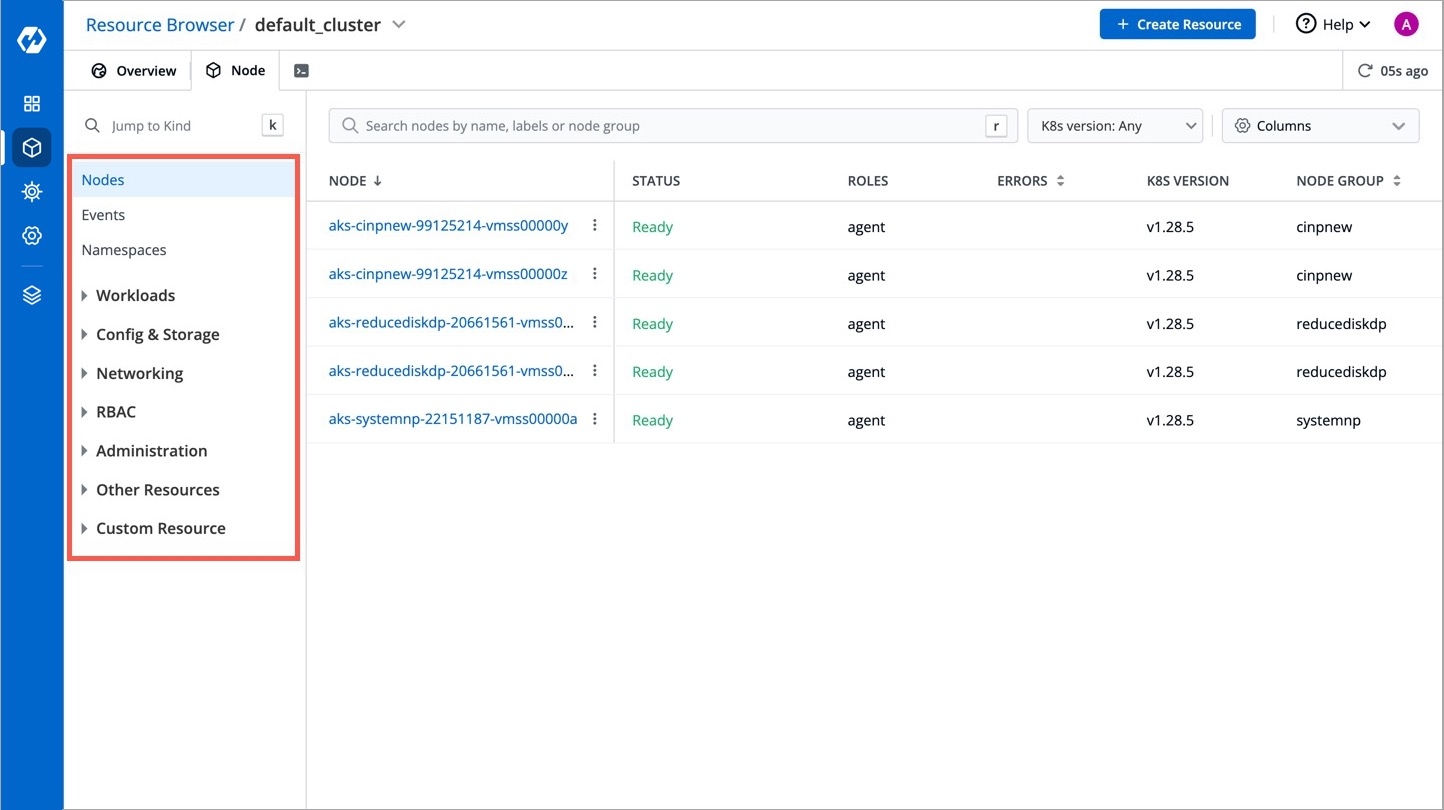The width and height of the screenshot is (1444, 810).
Task: Open the terminal tab icon
Action: point(301,71)
